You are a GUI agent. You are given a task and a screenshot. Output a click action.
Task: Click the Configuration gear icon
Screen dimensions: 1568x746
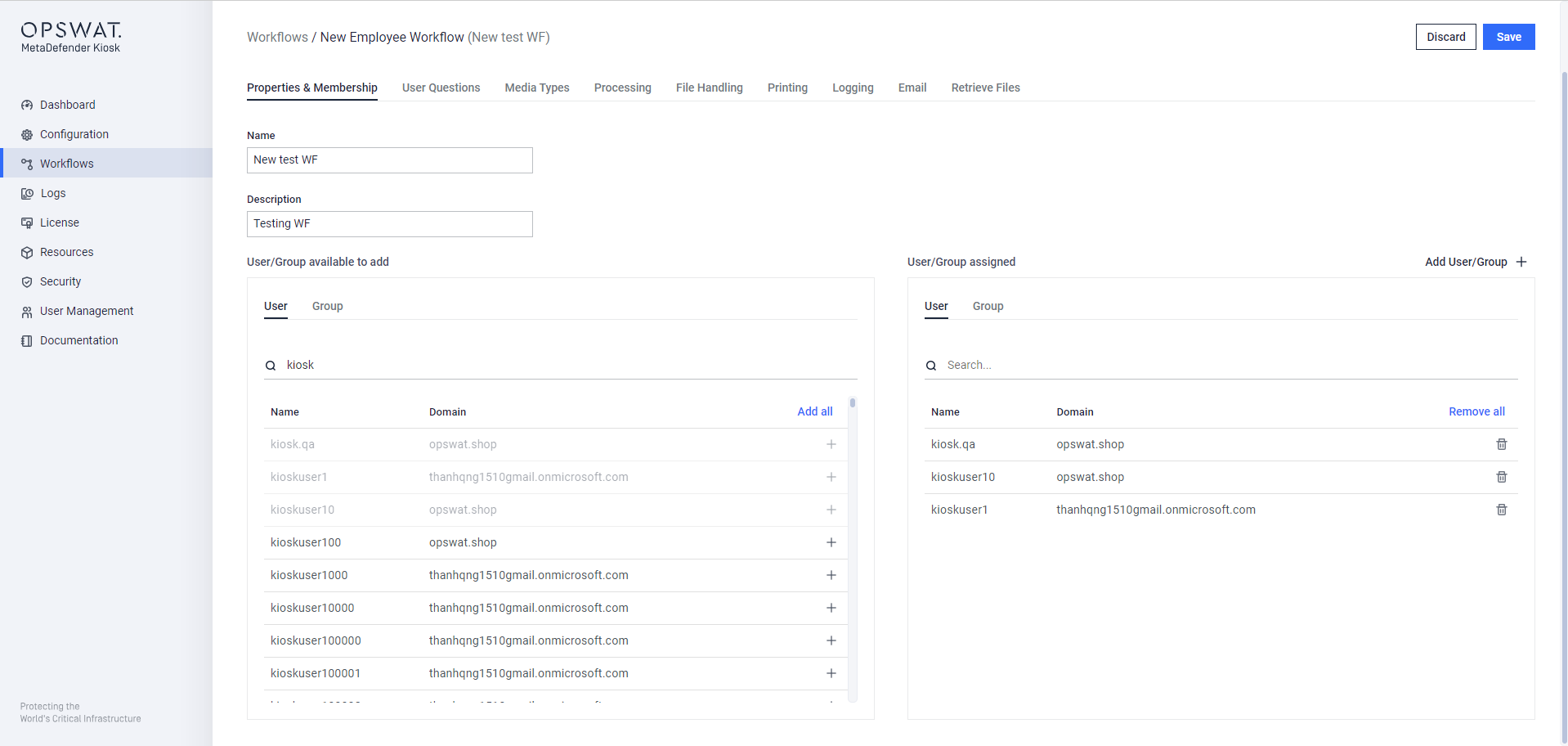pos(27,135)
